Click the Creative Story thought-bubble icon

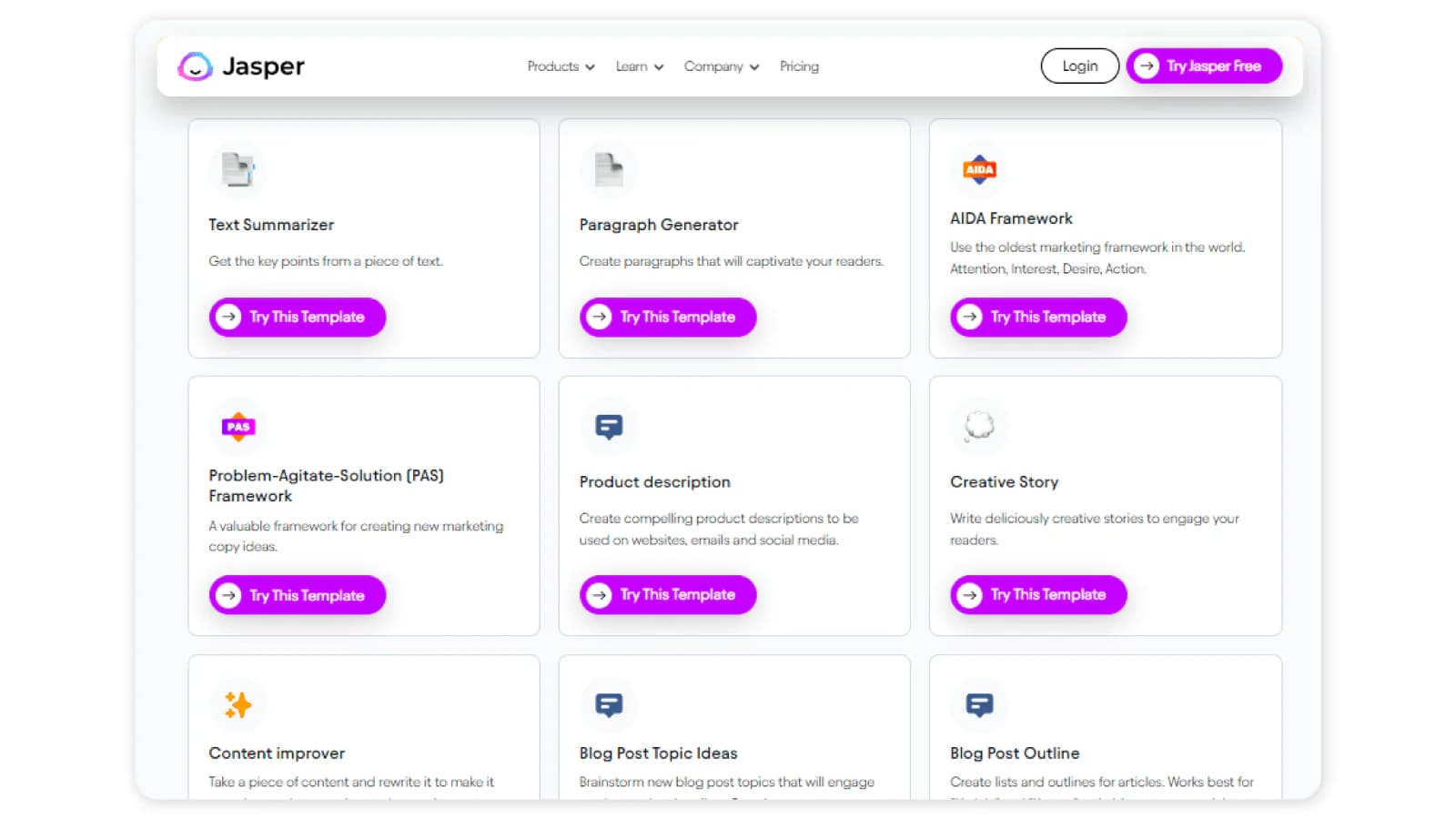tap(979, 426)
